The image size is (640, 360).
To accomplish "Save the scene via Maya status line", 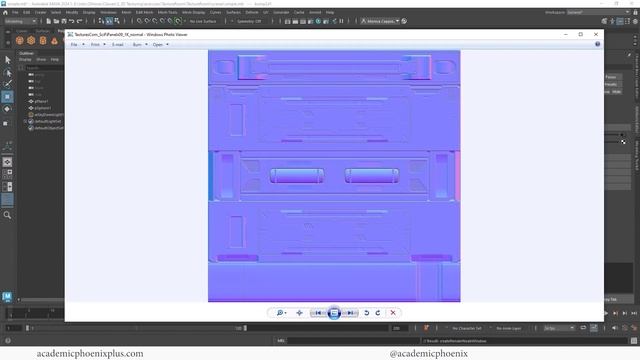I will pos(64,21).
